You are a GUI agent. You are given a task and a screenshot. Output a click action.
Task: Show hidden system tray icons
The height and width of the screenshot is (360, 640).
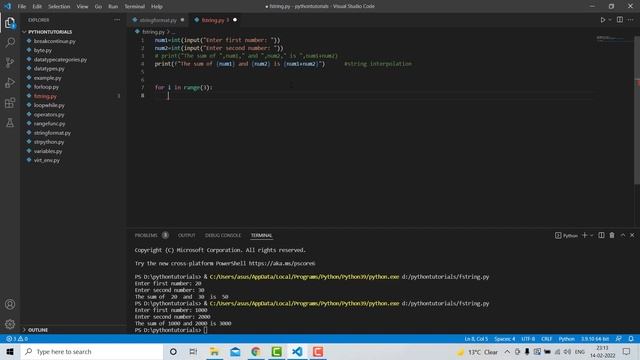(x=507, y=351)
